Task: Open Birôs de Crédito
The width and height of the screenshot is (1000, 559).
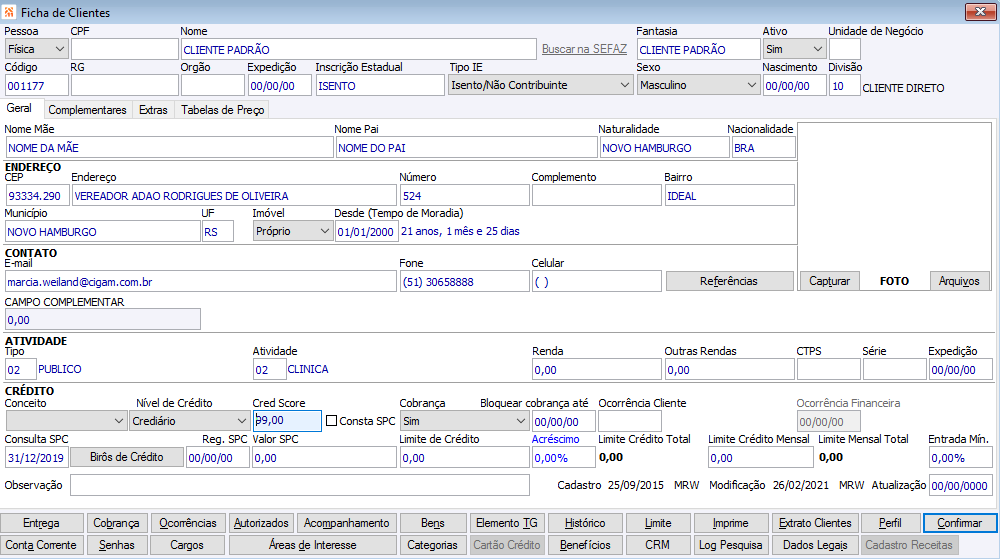Action: click(126, 457)
